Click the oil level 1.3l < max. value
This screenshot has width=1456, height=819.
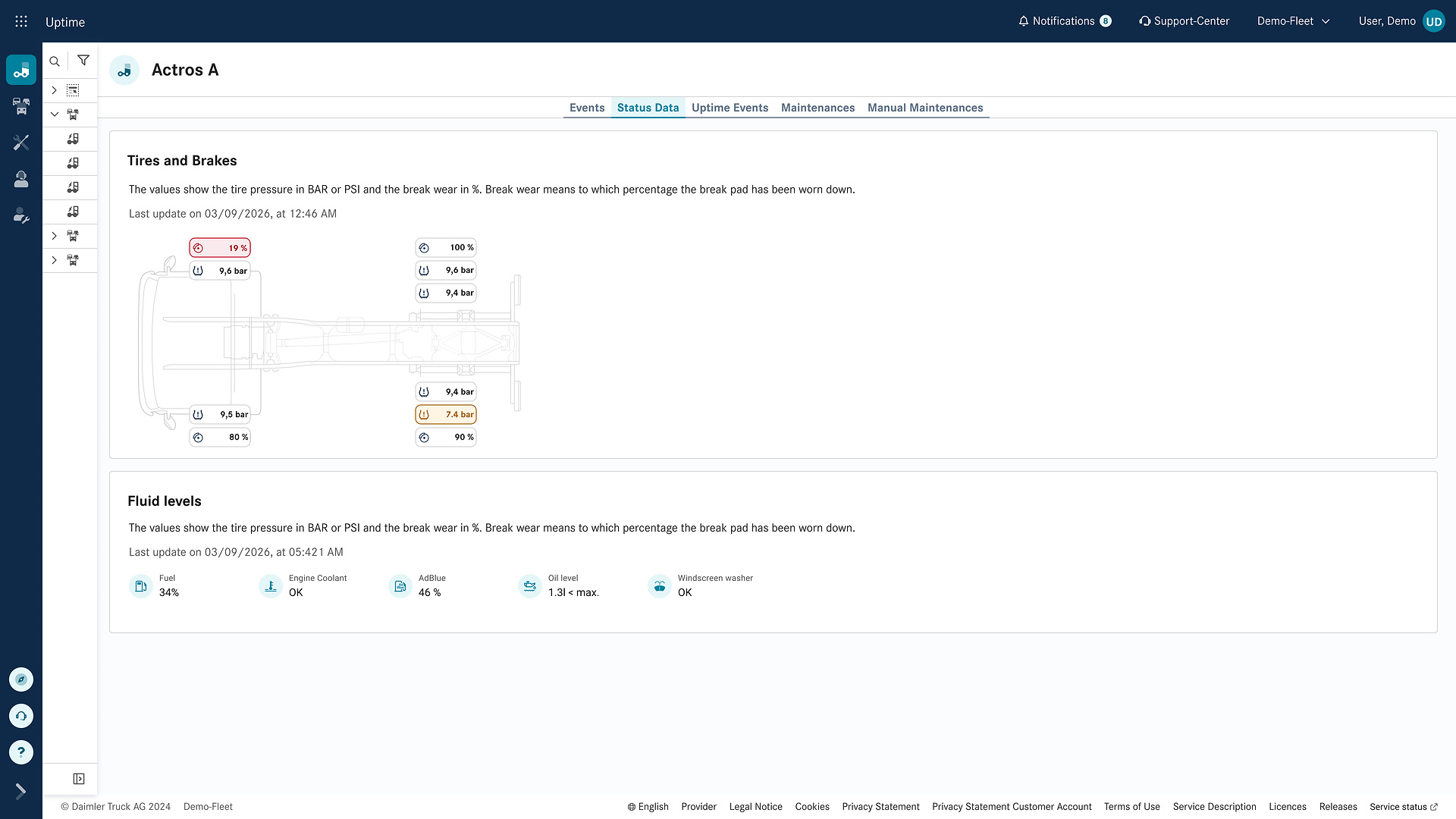[573, 593]
